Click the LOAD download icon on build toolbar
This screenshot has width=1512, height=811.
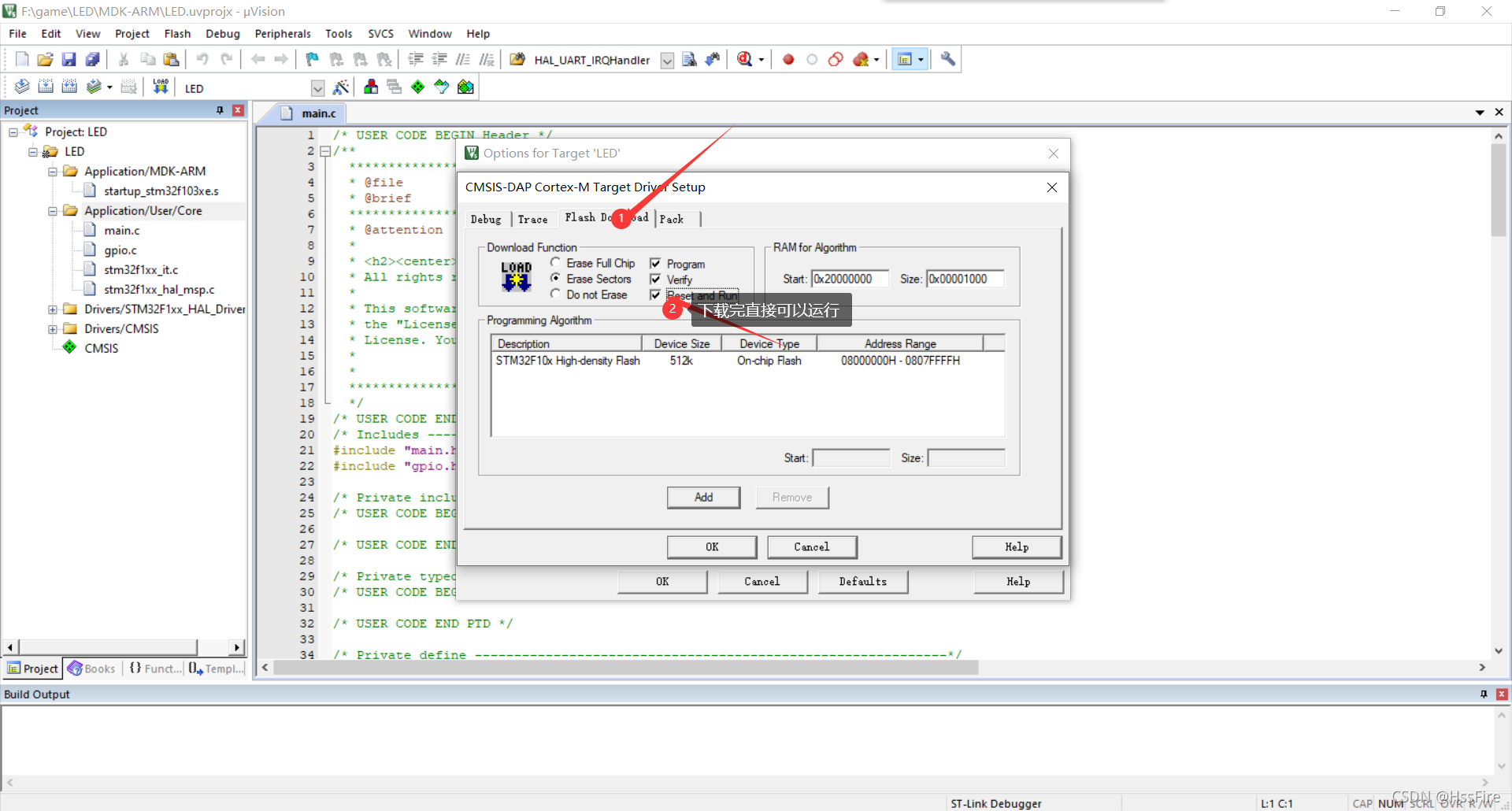point(161,87)
